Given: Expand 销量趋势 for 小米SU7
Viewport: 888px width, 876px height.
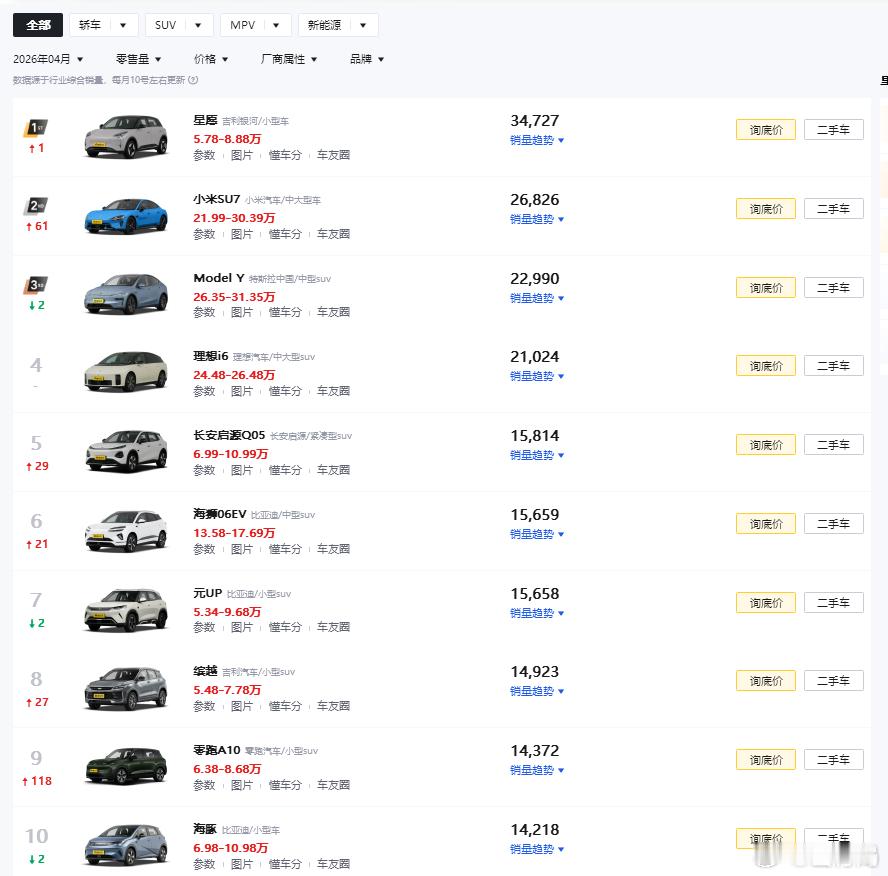Looking at the screenshot, I should pyautogui.click(x=537, y=219).
